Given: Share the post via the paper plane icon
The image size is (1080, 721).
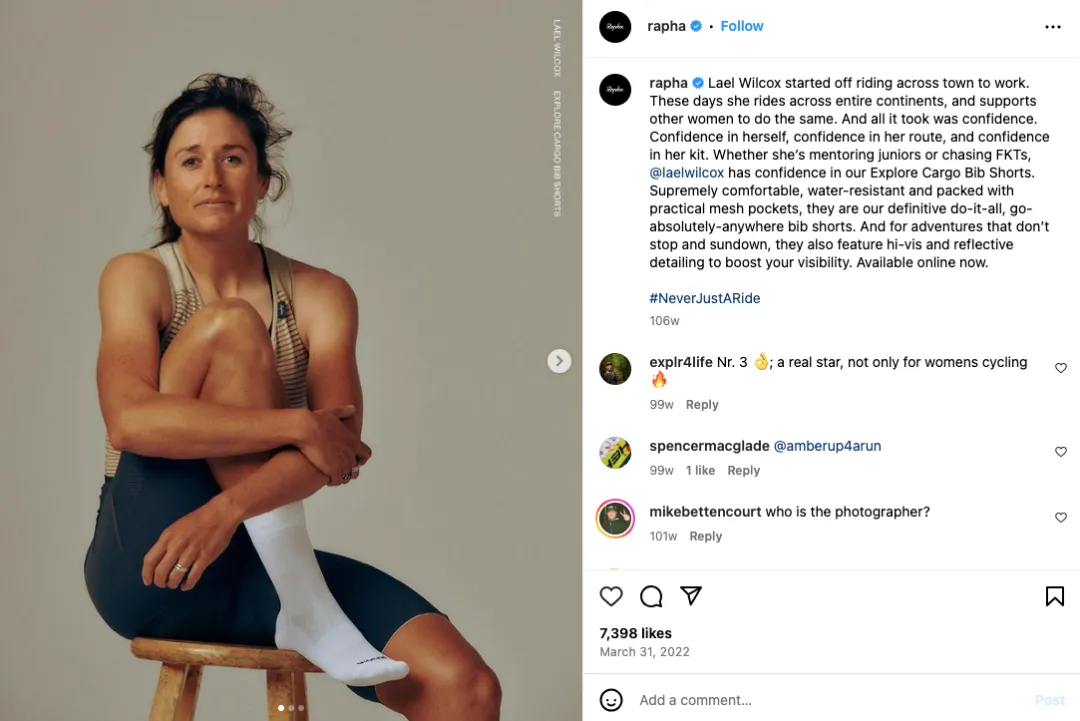Looking at the screenshot, I should (x=691, y=595).
